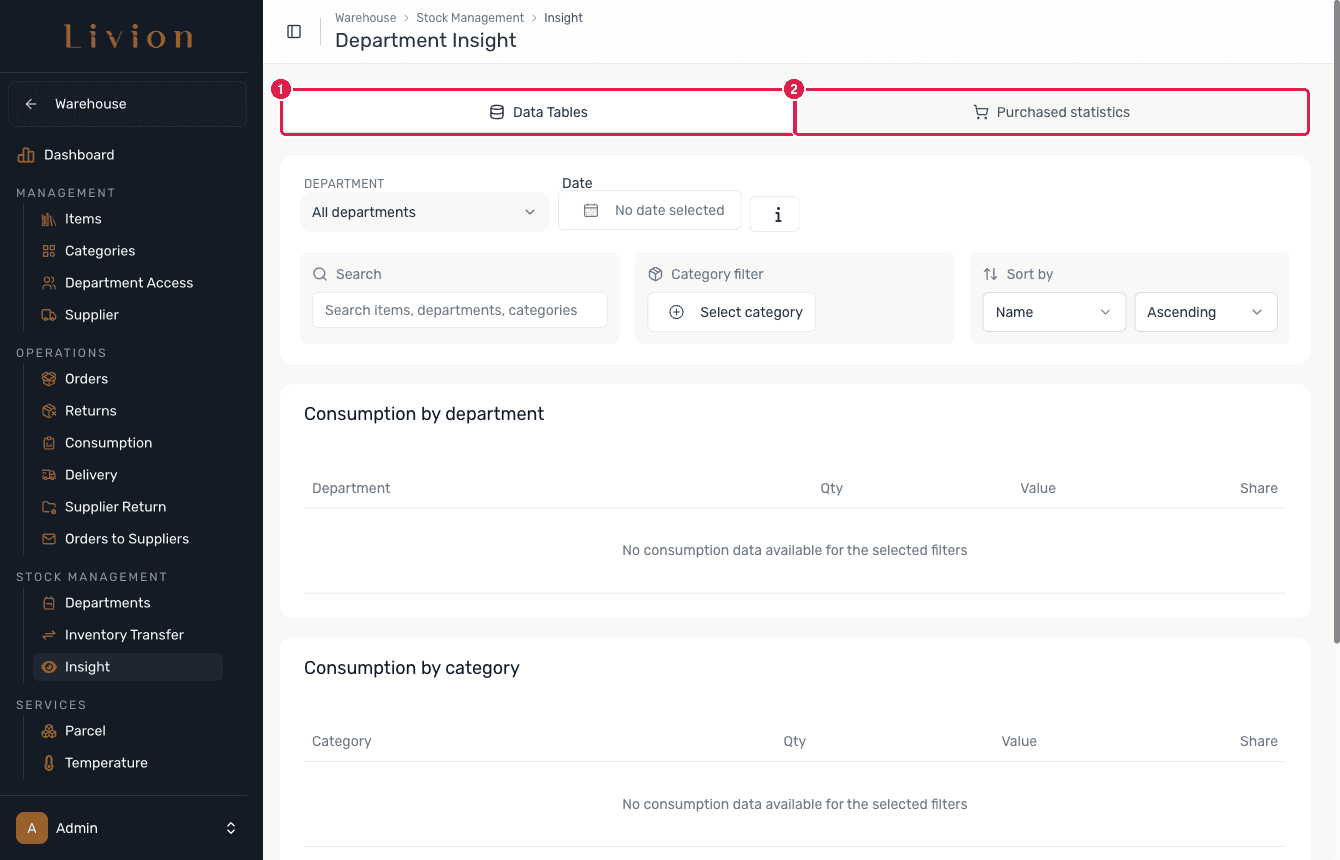The image size is (1340, 860).
Task: Click the Categories grid icon
Action: tap(49, 251)
